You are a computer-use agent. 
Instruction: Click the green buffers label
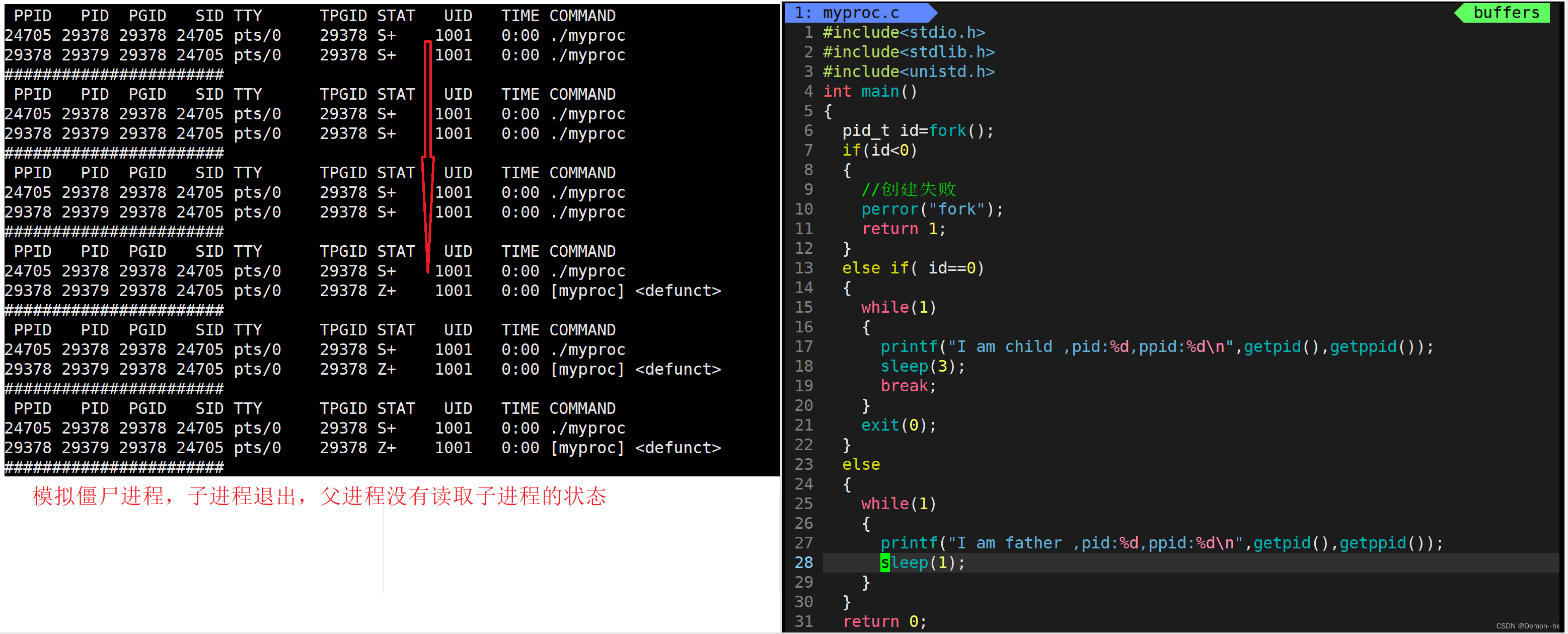(x=1505, y=13)
